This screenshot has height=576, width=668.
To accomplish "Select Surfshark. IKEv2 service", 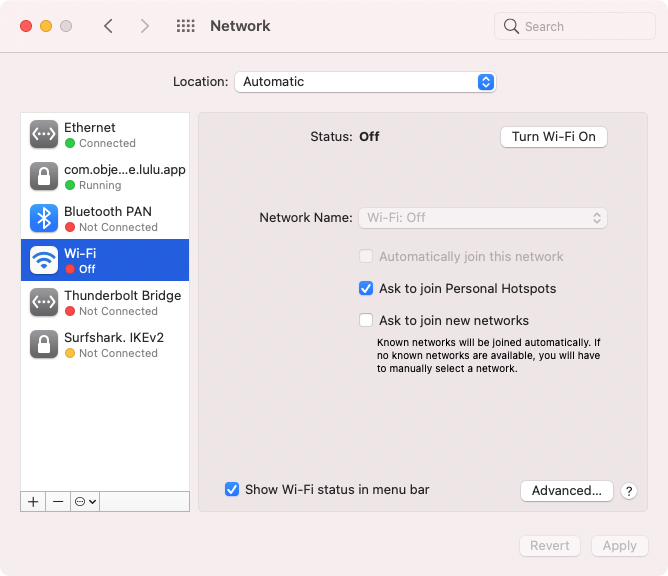I will [x=105, y=344].
